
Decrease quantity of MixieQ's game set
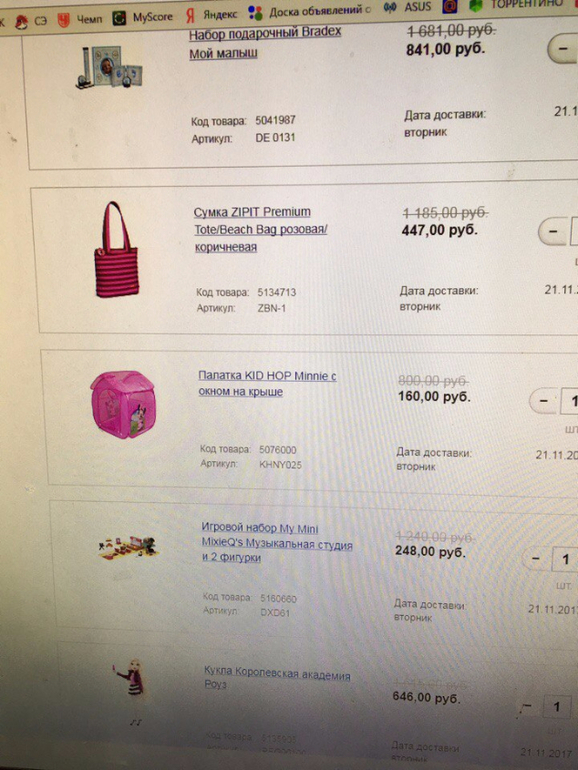click(536, 558)
